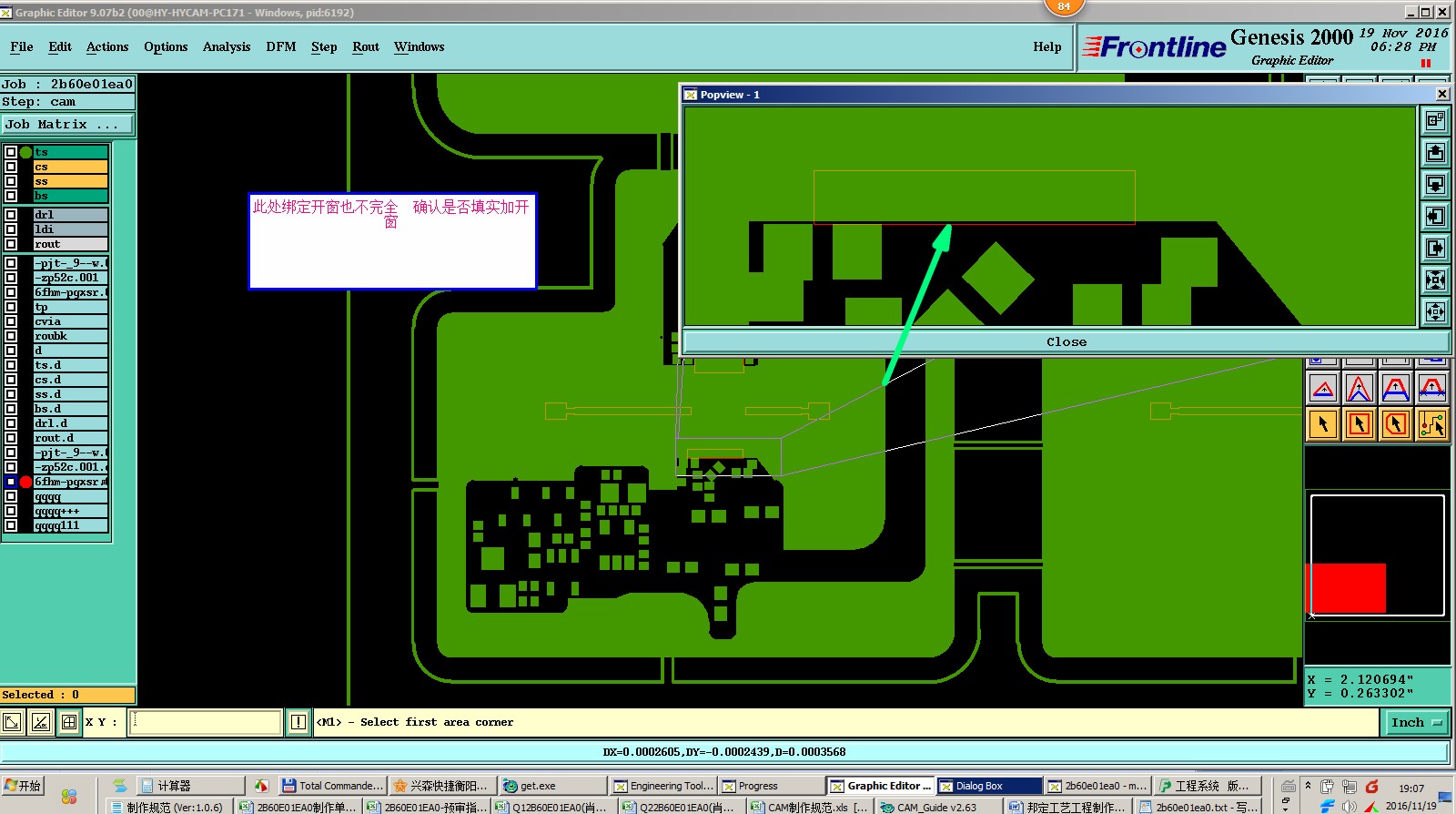The width and height of the screenshot is (1456, 814).
Task: Click the X Y coordinate input field
Action: (x=206, y=722)
